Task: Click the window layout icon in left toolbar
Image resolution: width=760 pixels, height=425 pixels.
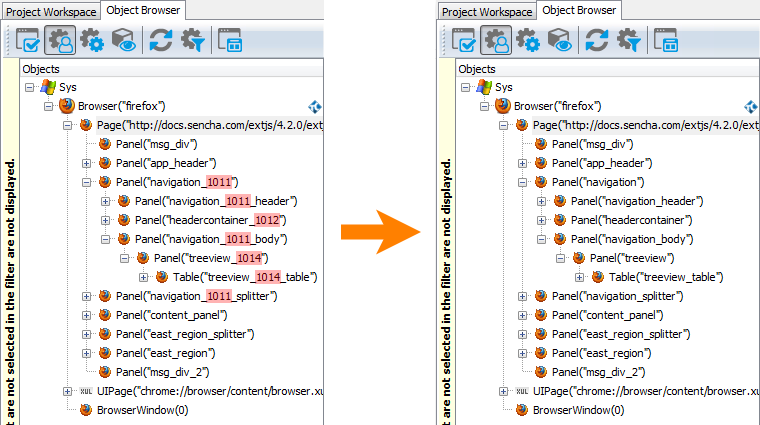Action: click(230, 40)
